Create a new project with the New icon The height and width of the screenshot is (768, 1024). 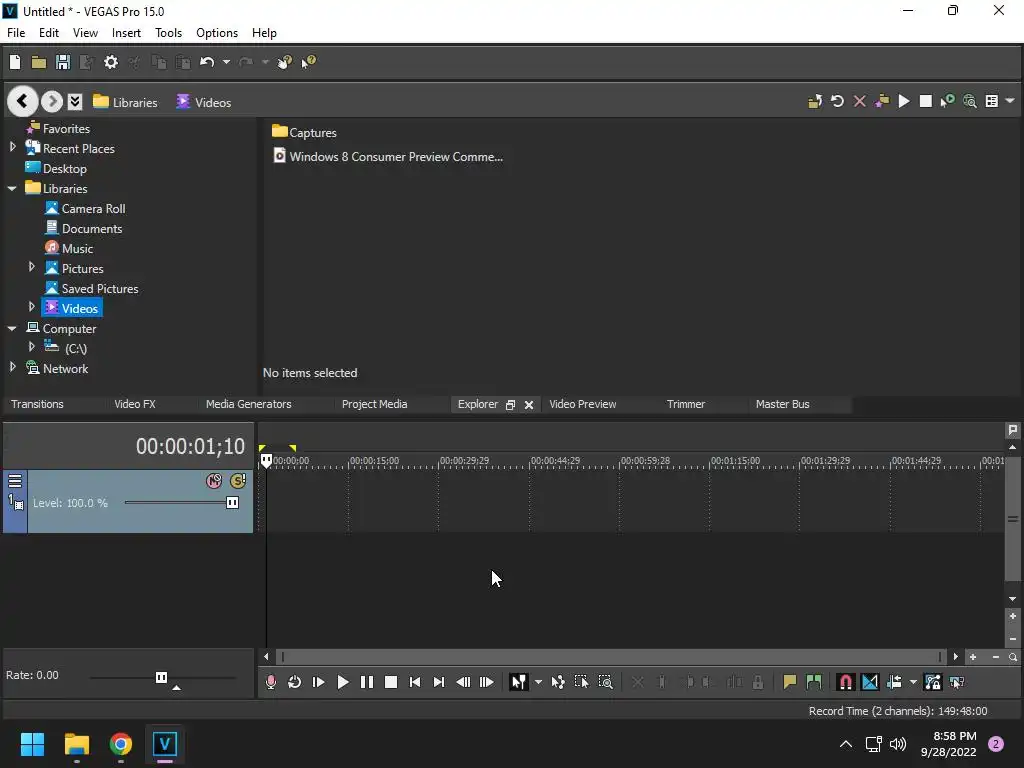15,62
